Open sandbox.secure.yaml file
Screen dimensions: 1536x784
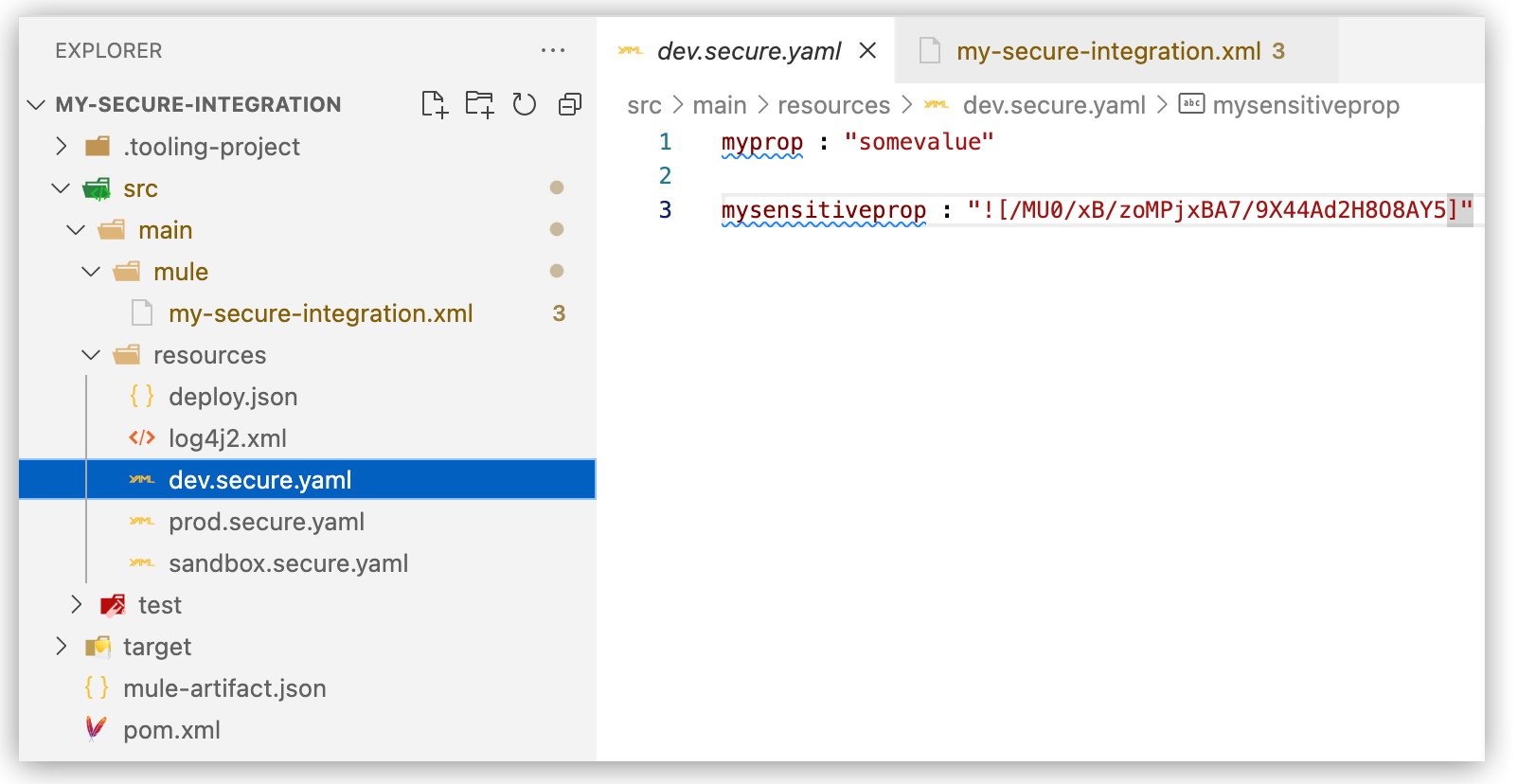307,562
